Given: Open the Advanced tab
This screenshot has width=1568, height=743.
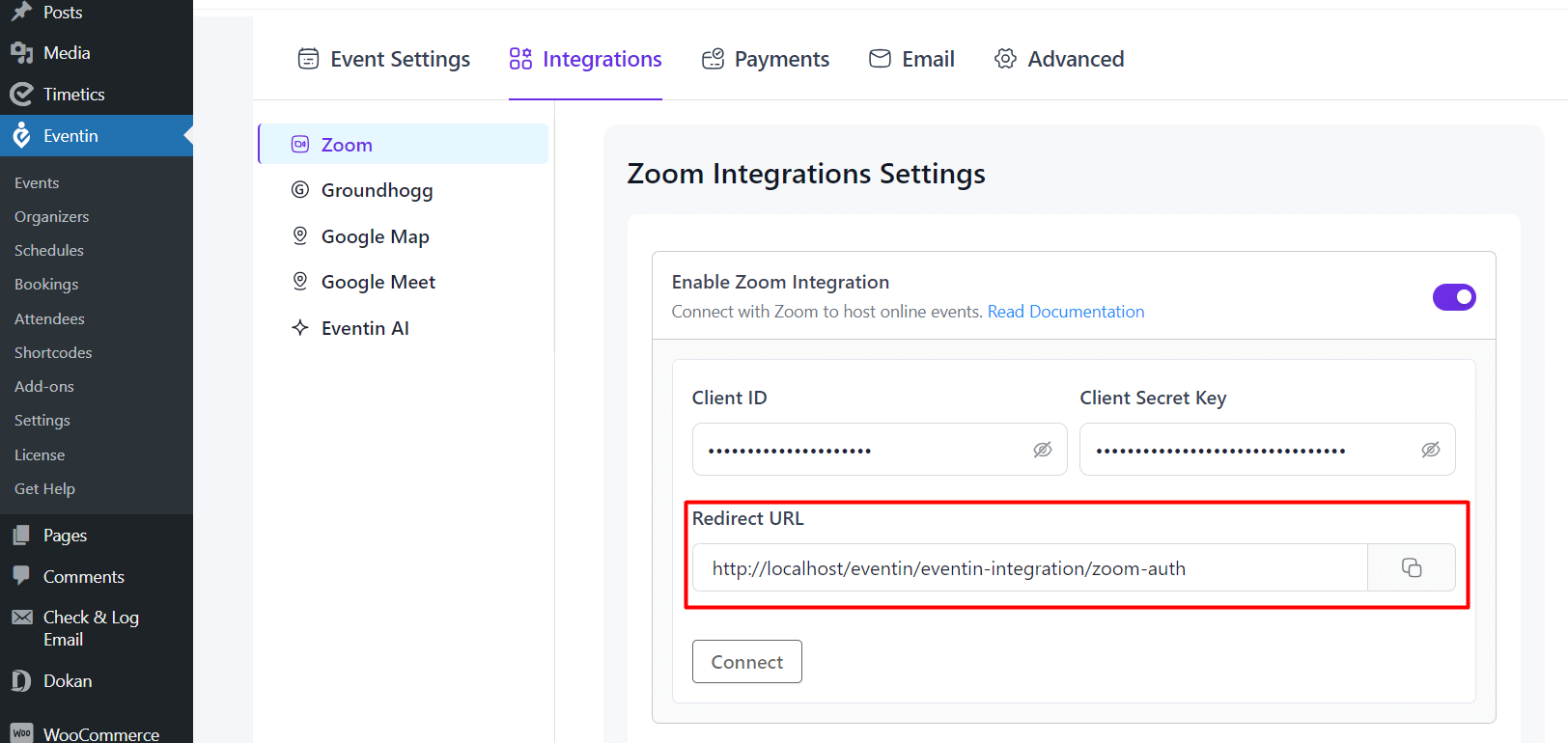Looking at the screenshot, I should [1059, 59].
